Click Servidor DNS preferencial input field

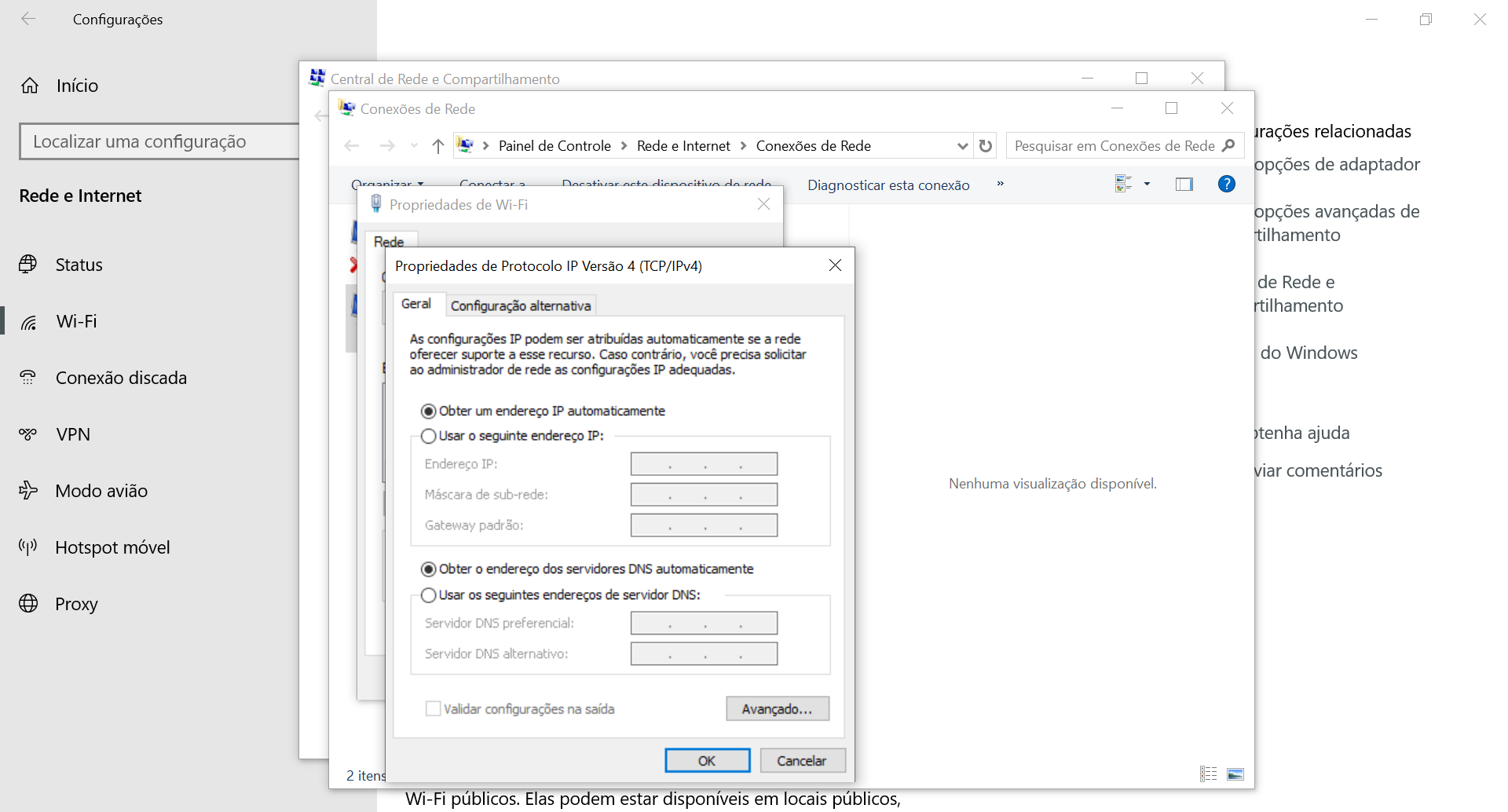tap(704, 624)
